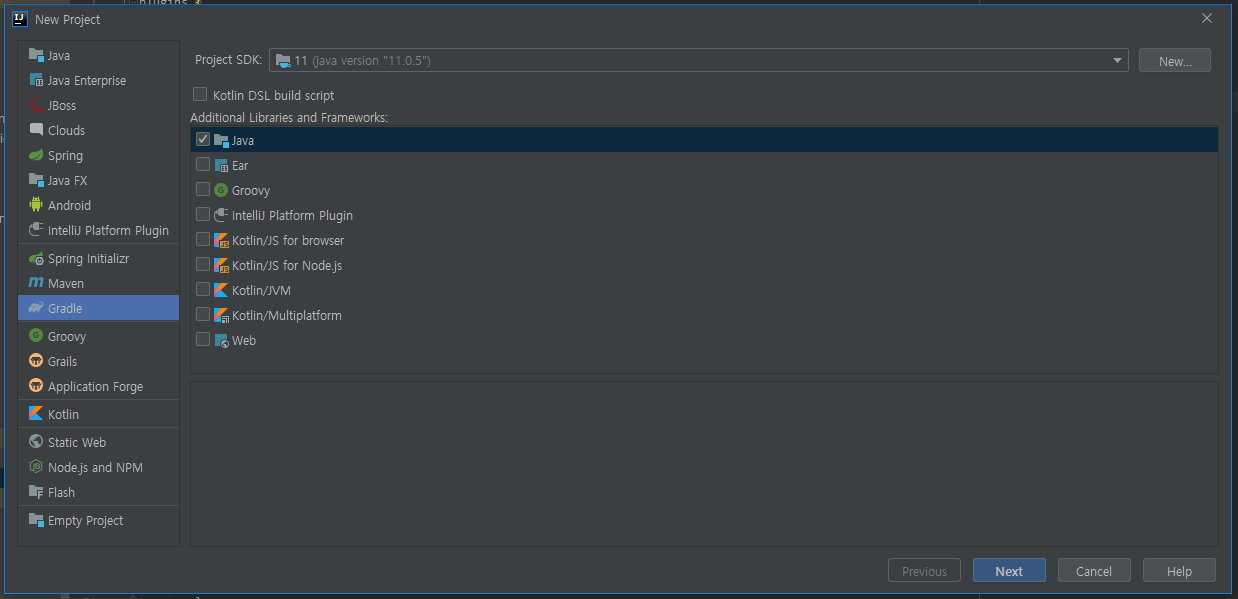This screenshot has width=1238, height=599.
Task: Check the Kotlin/Multiplatform checkbox
Action: (203, 315)
